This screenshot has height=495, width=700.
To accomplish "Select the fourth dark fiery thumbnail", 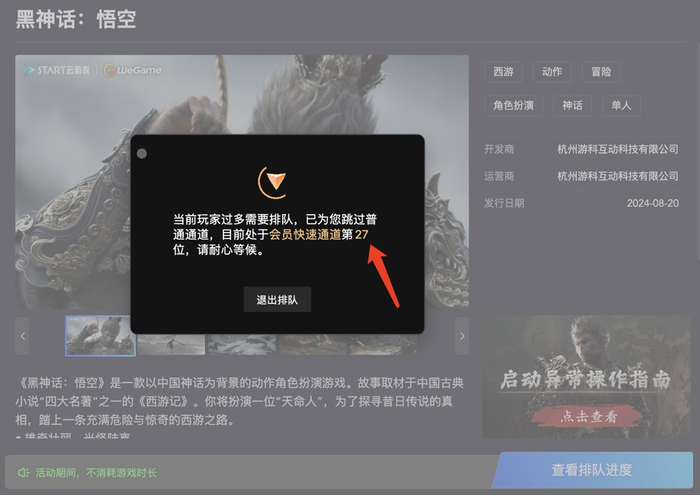I will (312, 345).
